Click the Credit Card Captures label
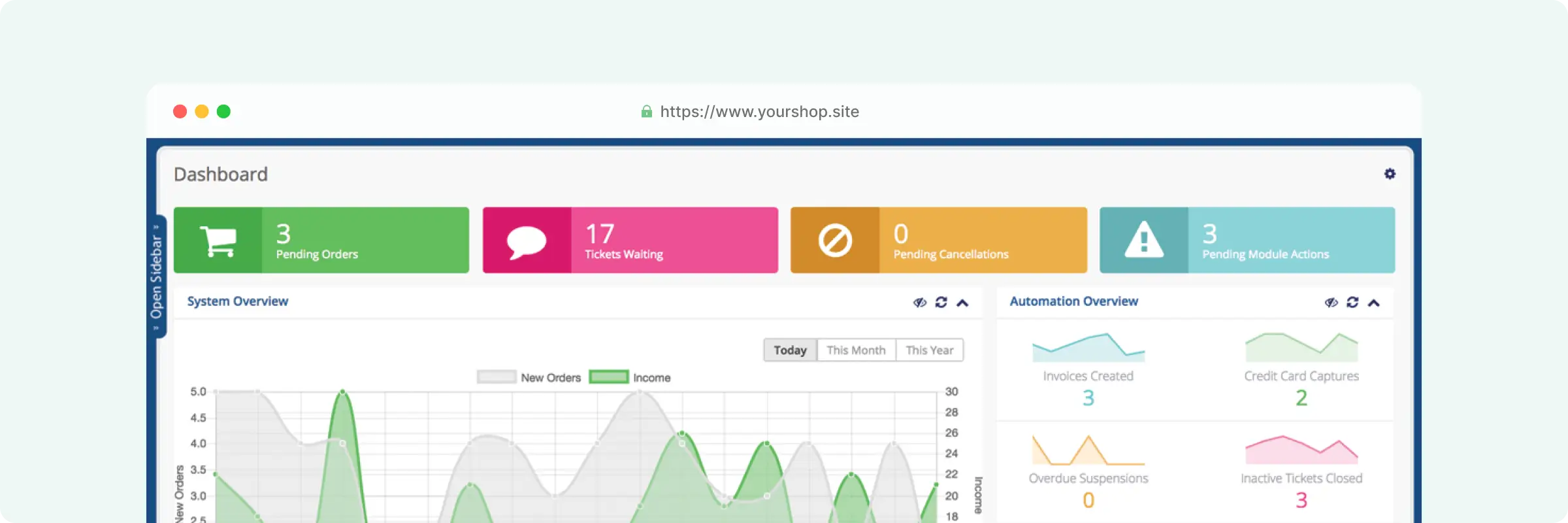The width and height of the screenshot is (1568, 523). pyautogui.click(x=1301, y=376)
